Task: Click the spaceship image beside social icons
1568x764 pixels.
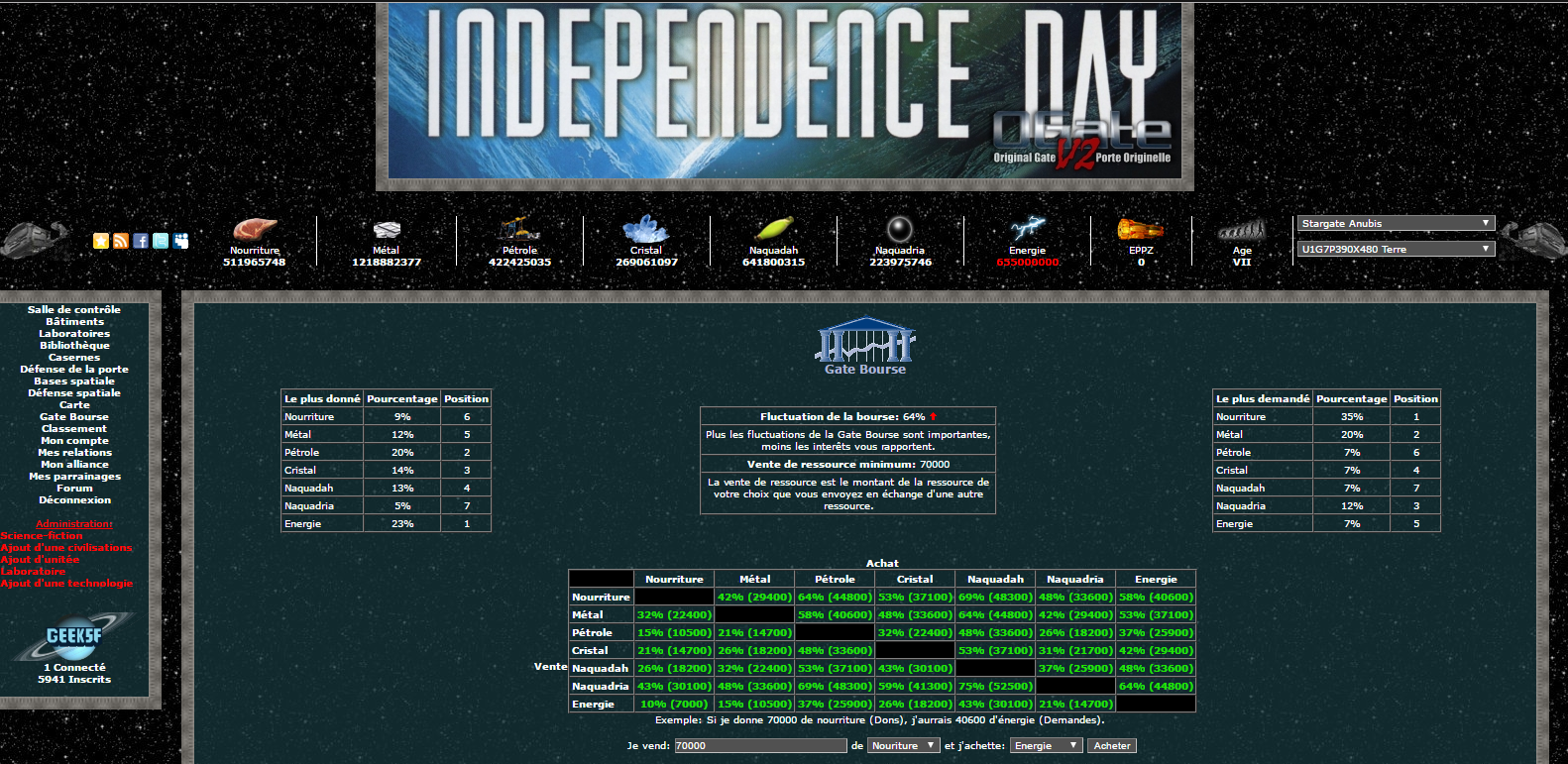Action: click(x=36, y=240)
